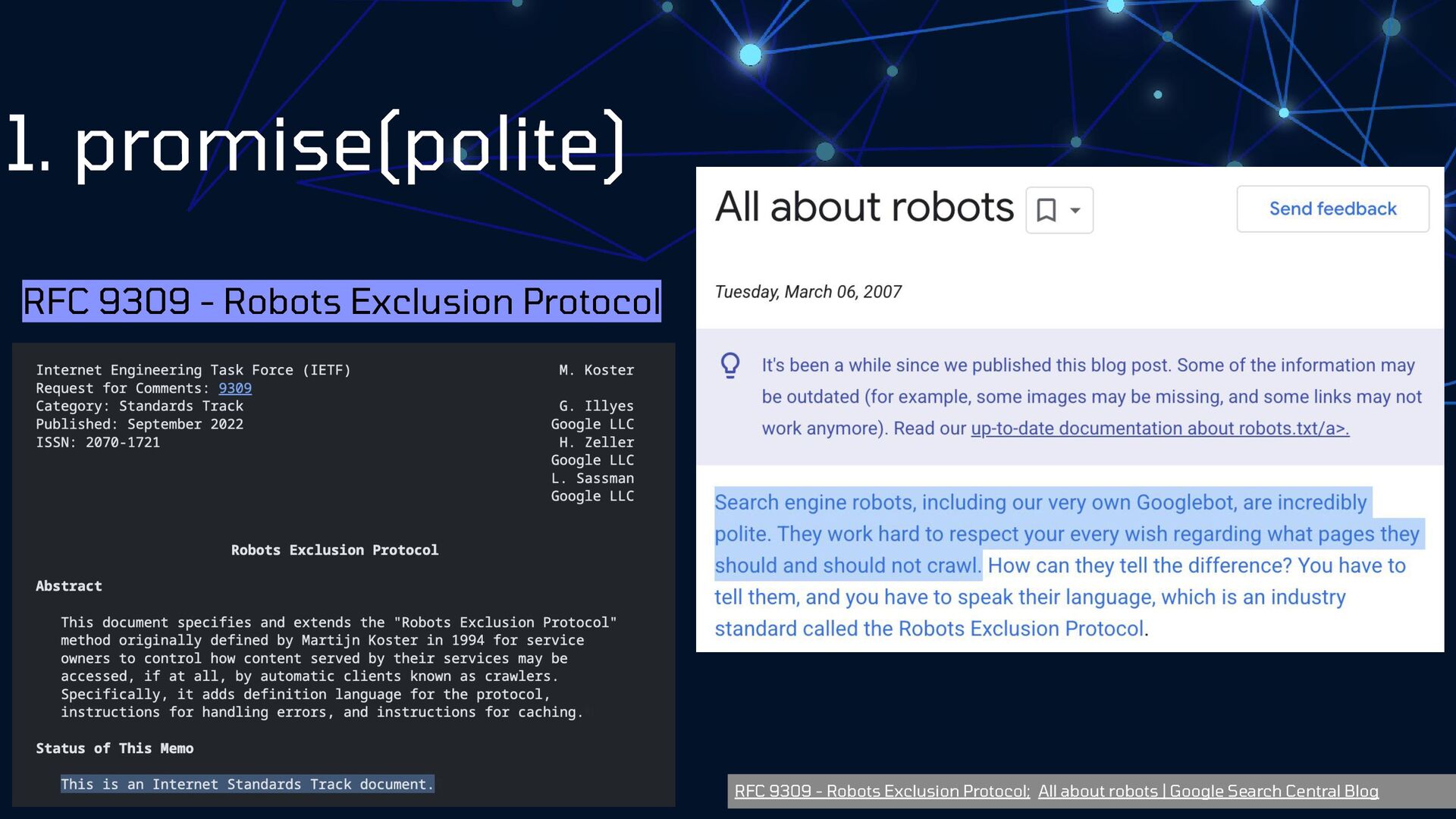Click 'Published: September 2022' line

140,424
